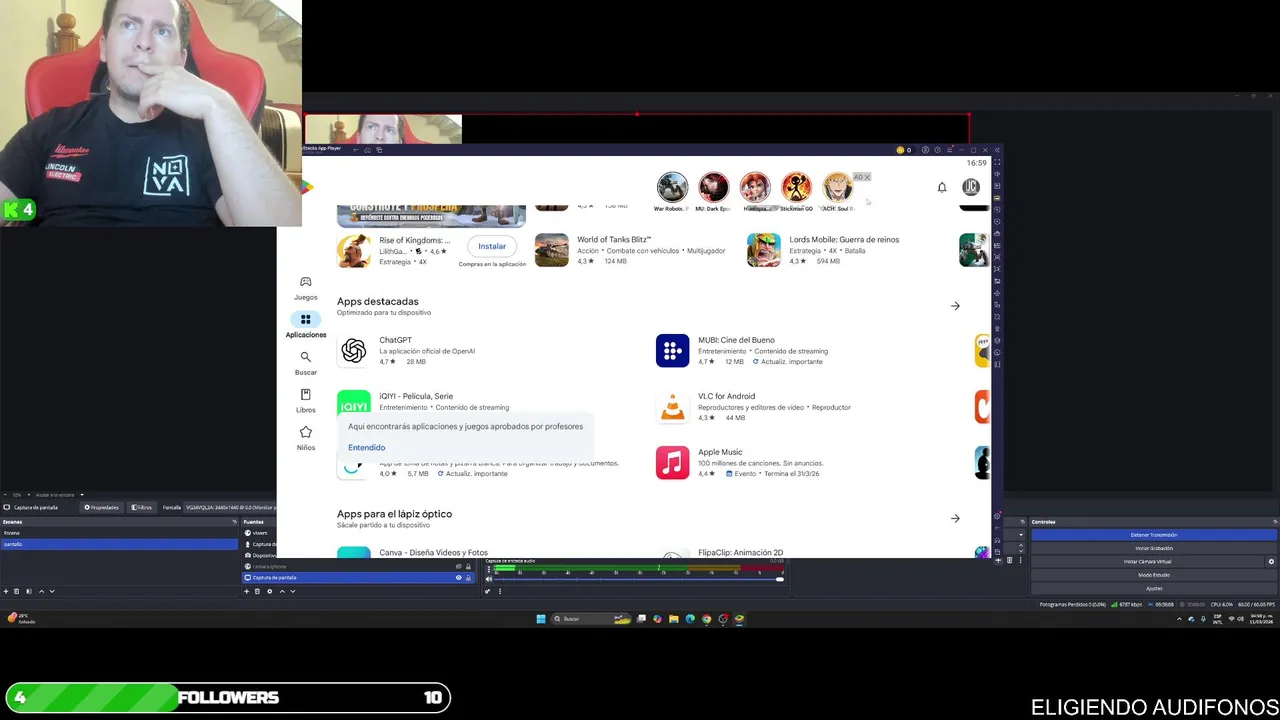1280x720 pixels.
Task: Open the iQIYI app icon
Action: click(x=353, y=404)
